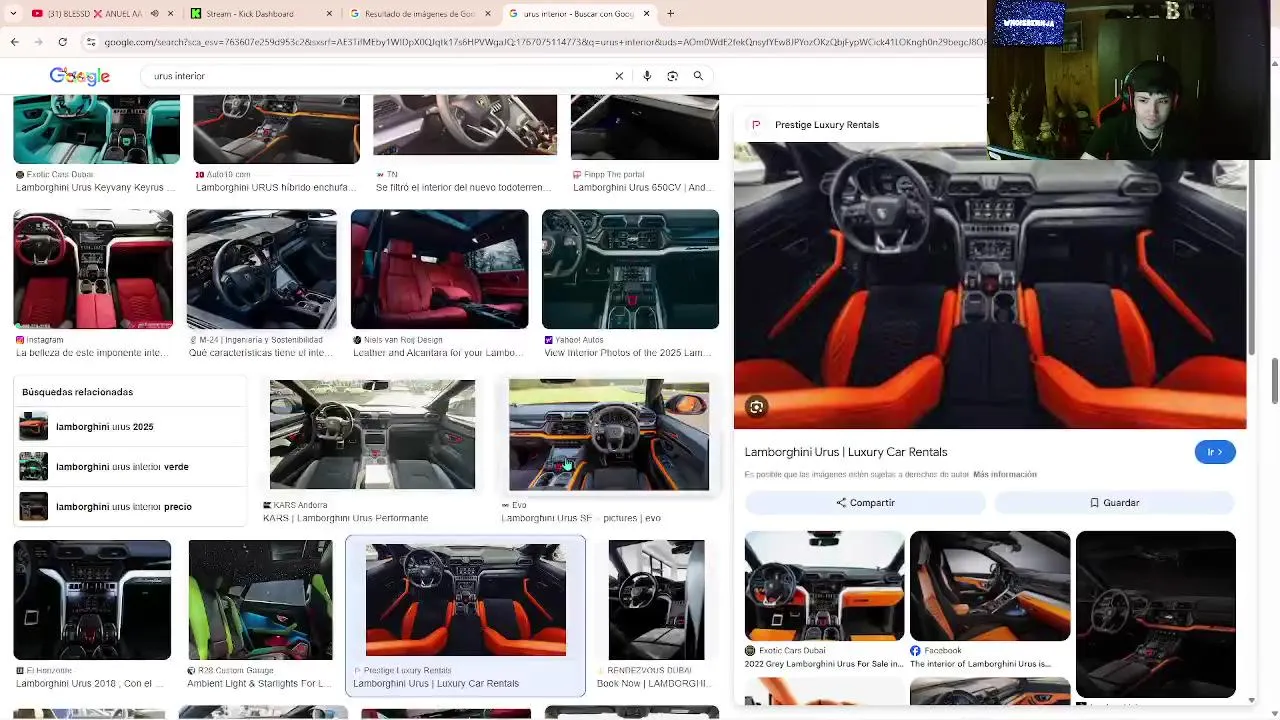Open Prestige Luxury Rentals source link in preview
This screenshot has width=1280, height=720.
pyautogui.click(x=827, y=125)
